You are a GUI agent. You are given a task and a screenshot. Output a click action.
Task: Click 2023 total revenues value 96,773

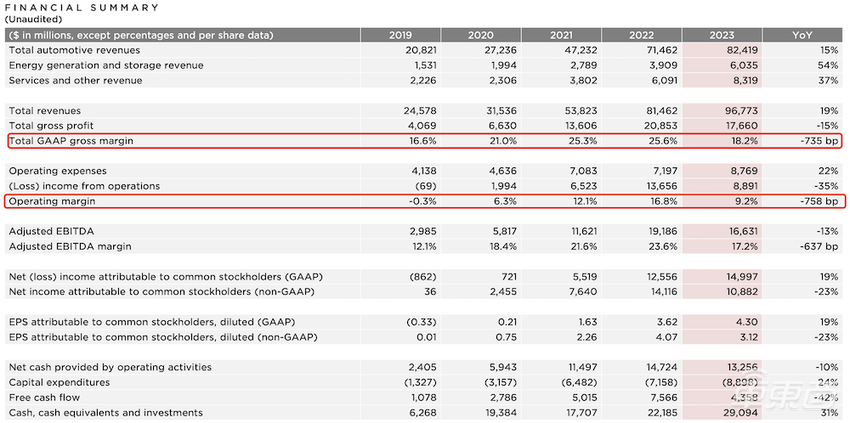(741, 111)
